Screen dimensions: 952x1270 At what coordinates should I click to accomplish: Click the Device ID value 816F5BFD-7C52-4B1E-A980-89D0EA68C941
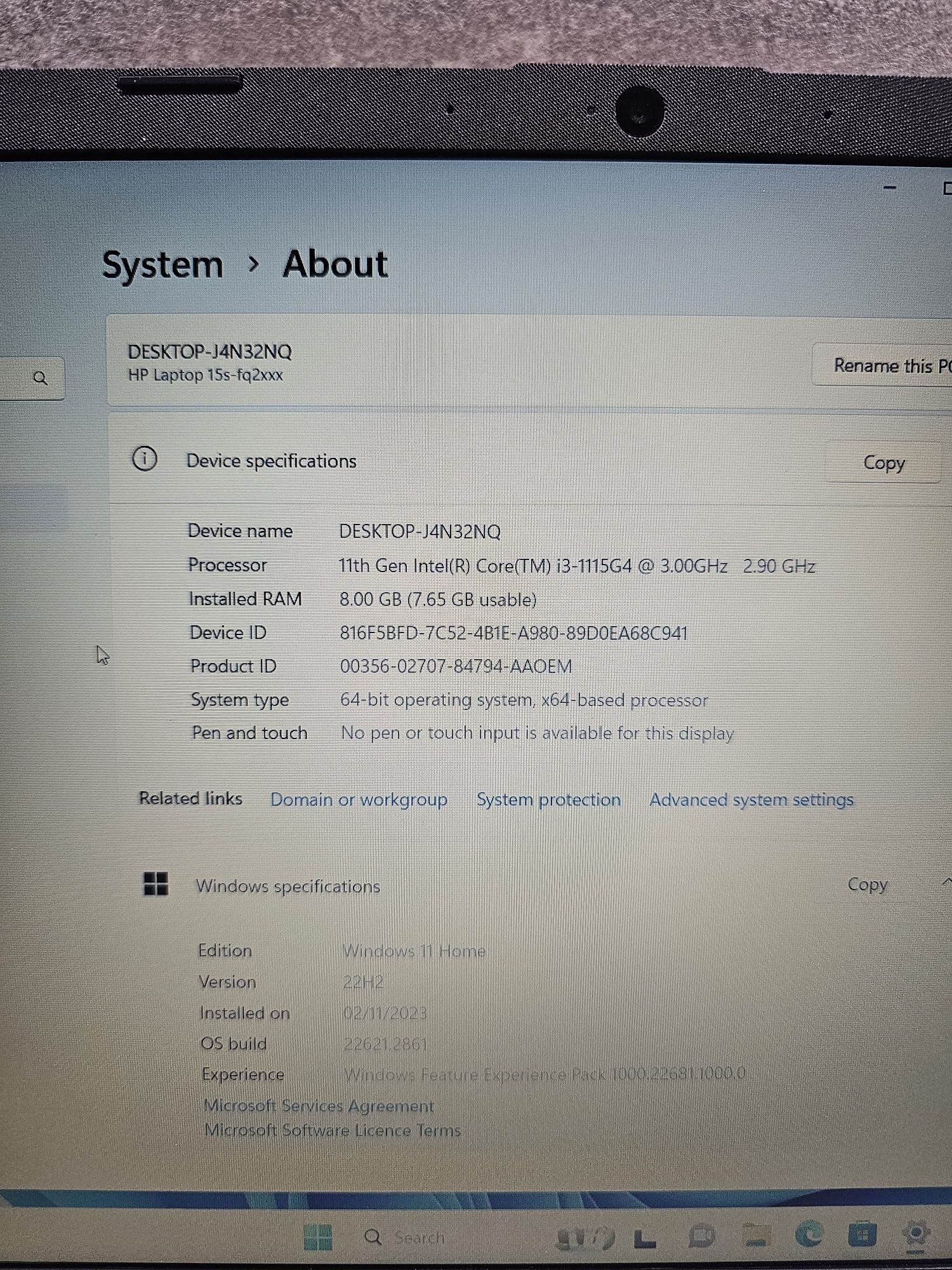coord(513,632)
